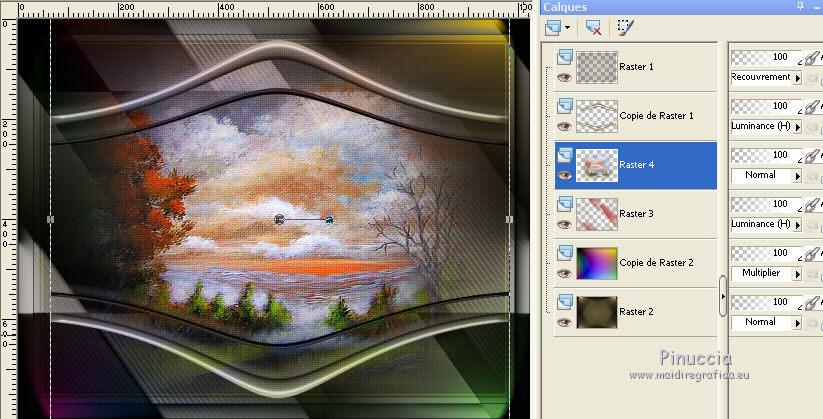Click the dark Raster 2 layer thumbnail
Image resolution: width=823 pixels, height=419 pixels.
[x=597, y=312]
